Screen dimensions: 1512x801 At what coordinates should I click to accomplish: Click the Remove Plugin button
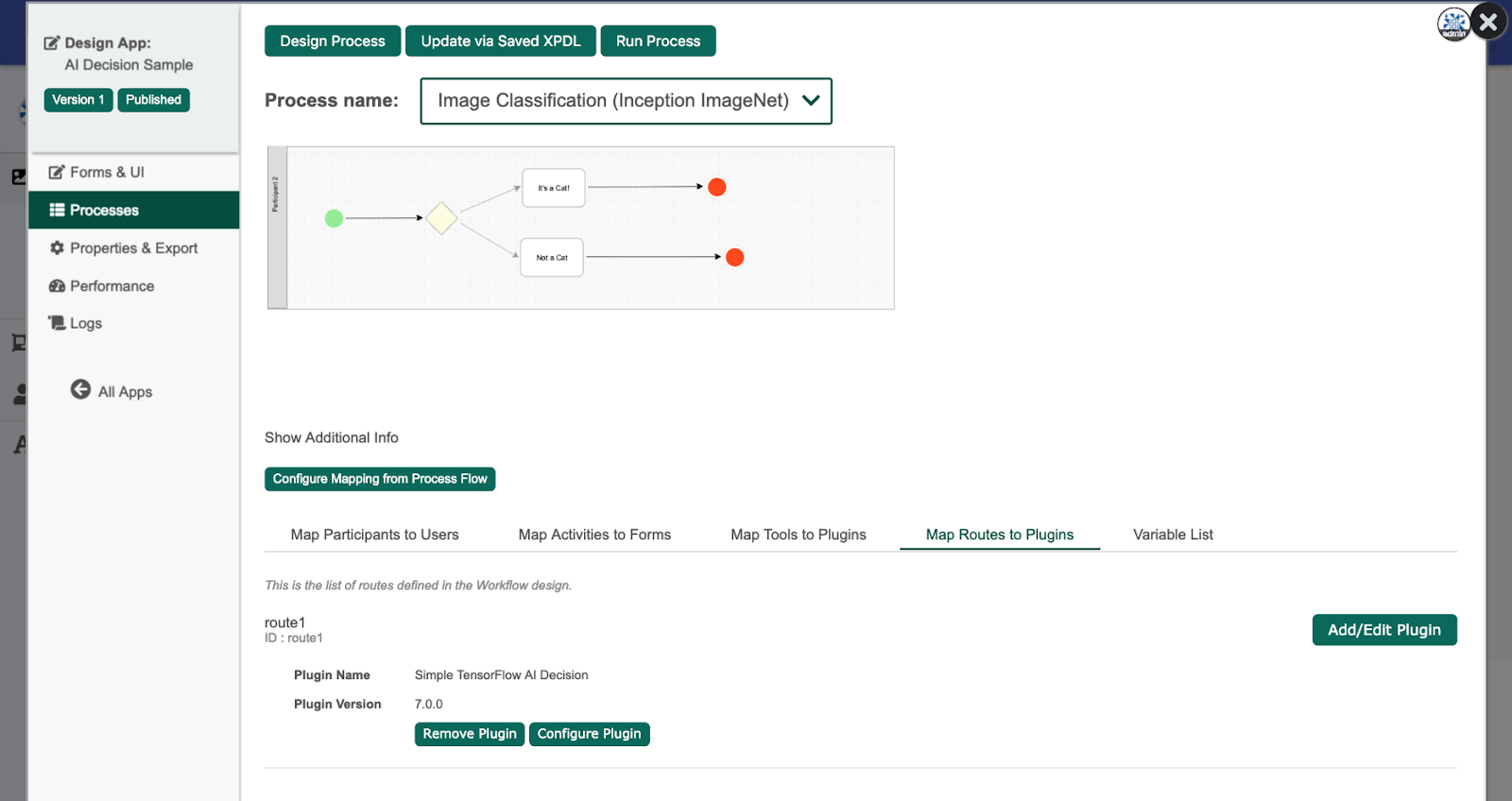click(x=470, y=734)
